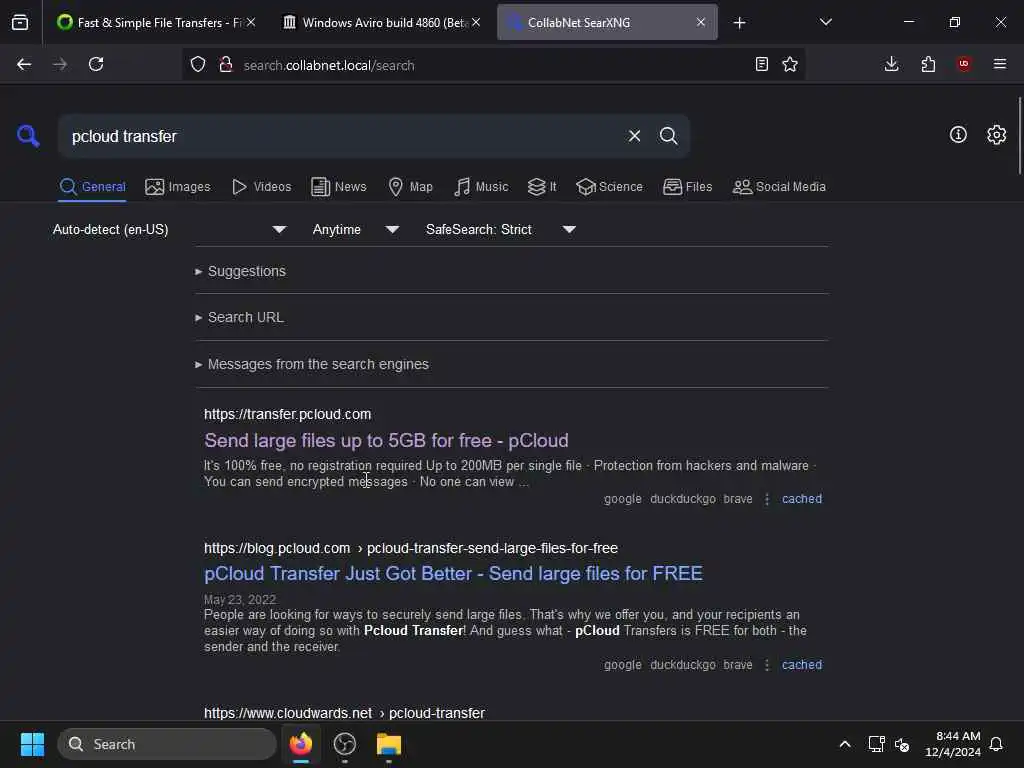The width and height of the screenshot is (1024, 768).
Task: Open the cloudwards.net pcloud-transfer URL
Action: point(344,712)
